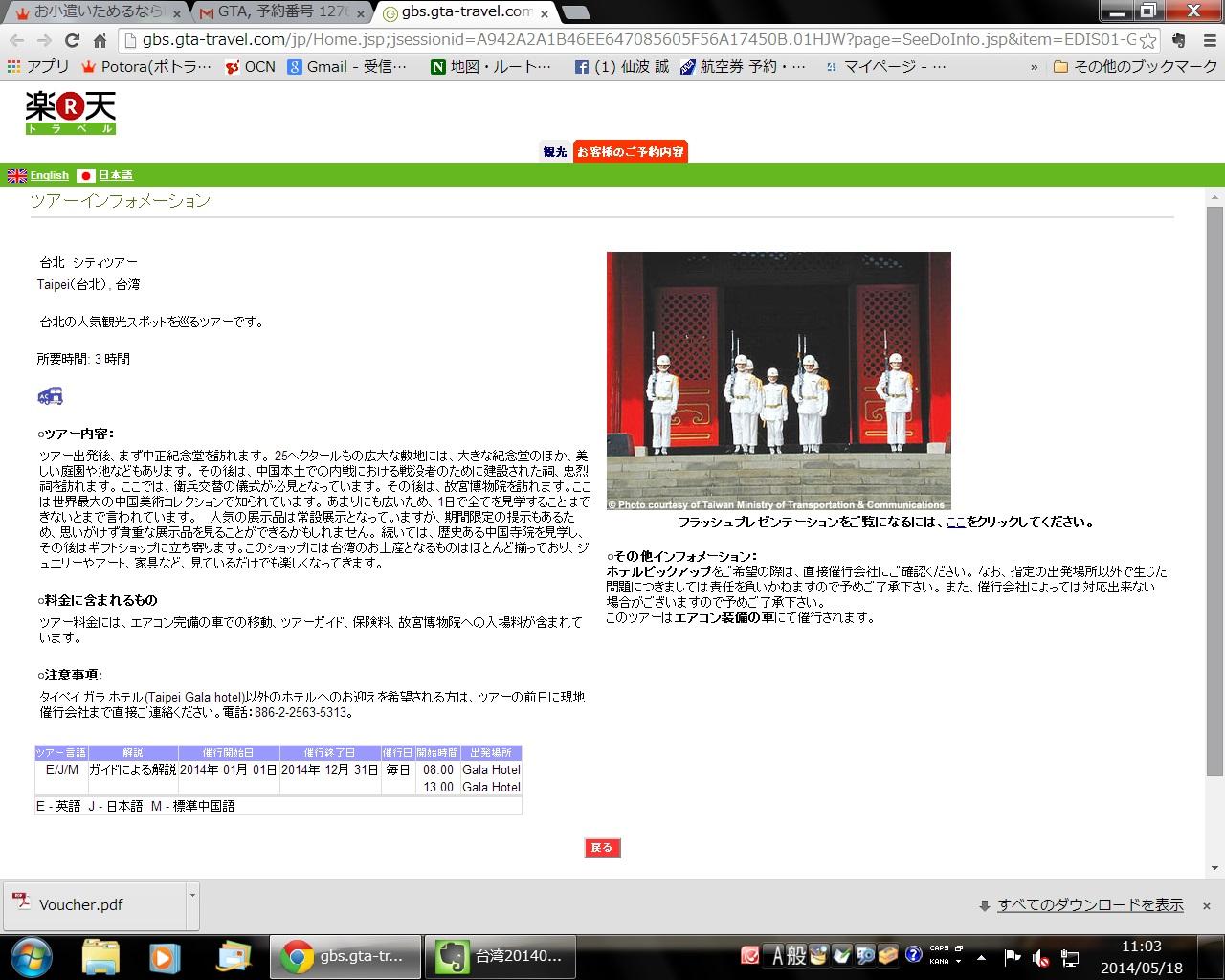Bookmark this page with the star icon
This screenshot has width=1225, height=980.
click(1148, 41)
